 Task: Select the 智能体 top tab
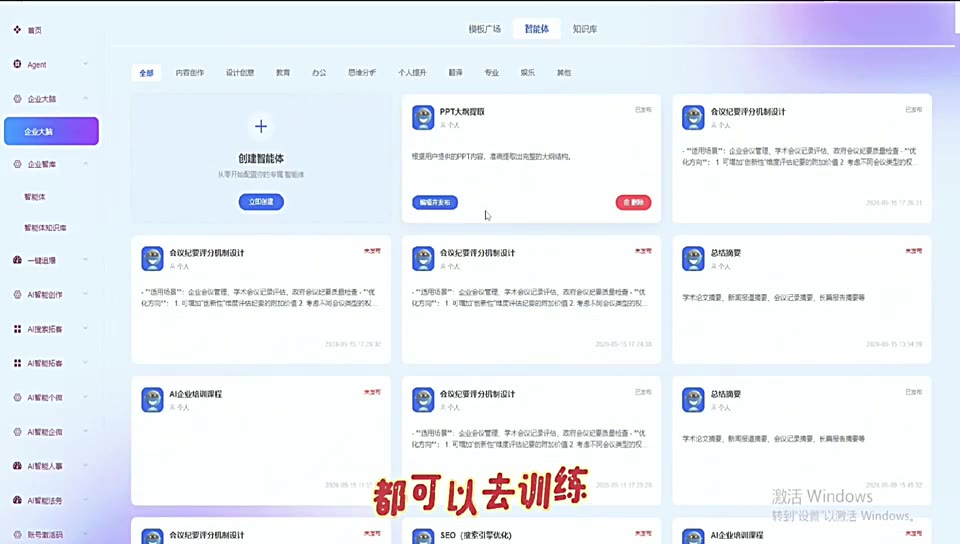tap(536, 29)
